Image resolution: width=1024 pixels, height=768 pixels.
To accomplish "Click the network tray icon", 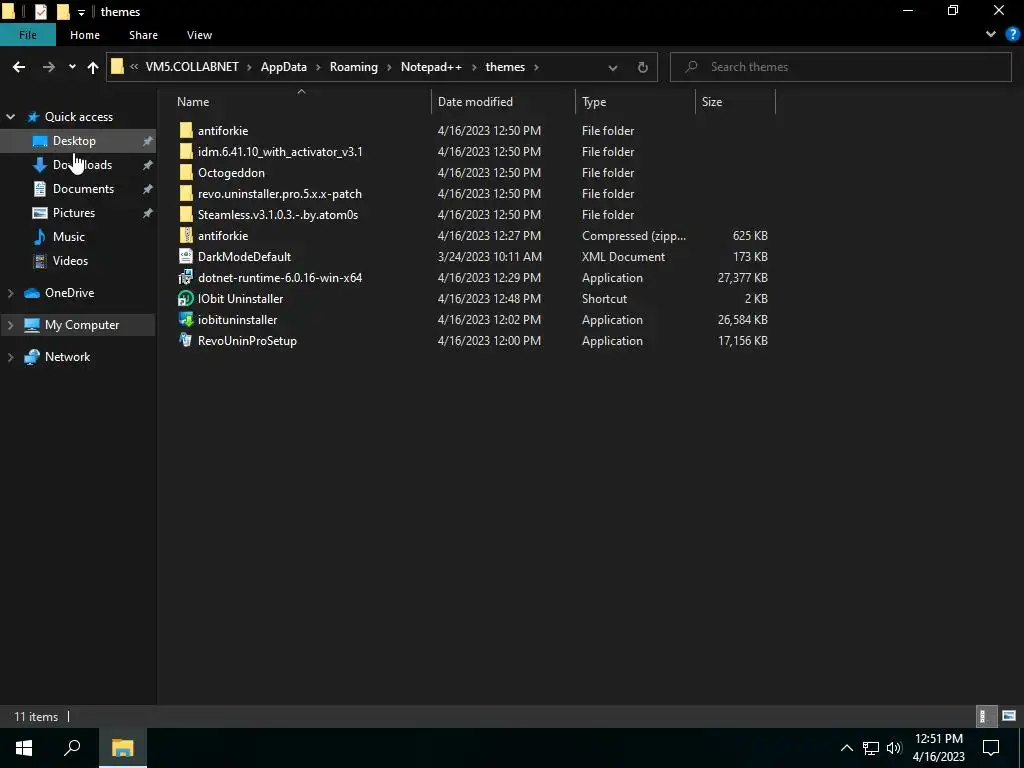I will [871, 748].
